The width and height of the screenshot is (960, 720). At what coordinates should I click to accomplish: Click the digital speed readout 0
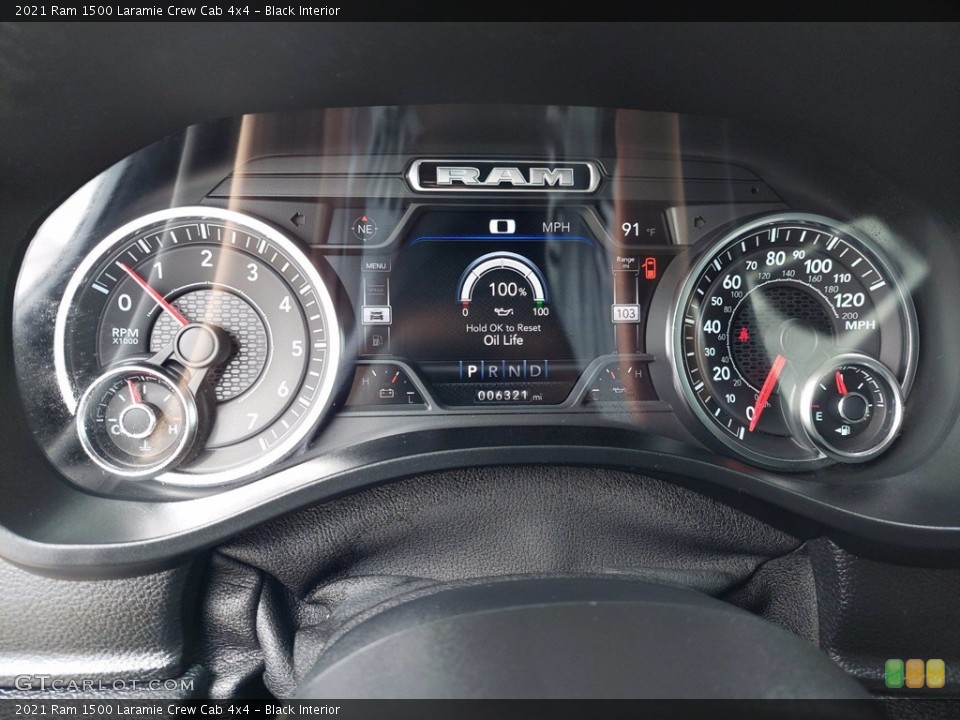click(x=502, y=227)
